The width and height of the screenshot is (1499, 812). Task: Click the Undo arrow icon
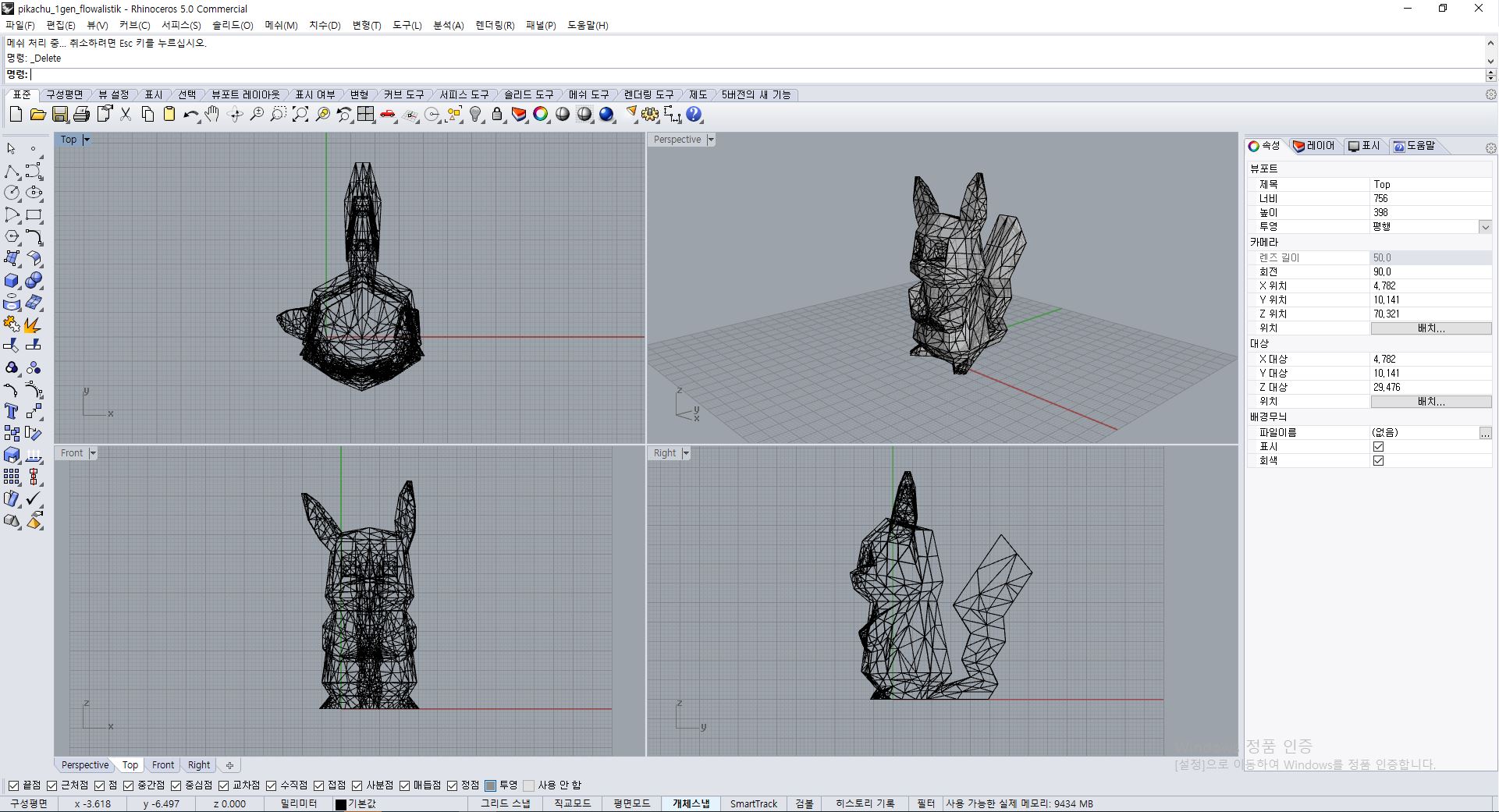pyautogui.click(x=191, y=115)
